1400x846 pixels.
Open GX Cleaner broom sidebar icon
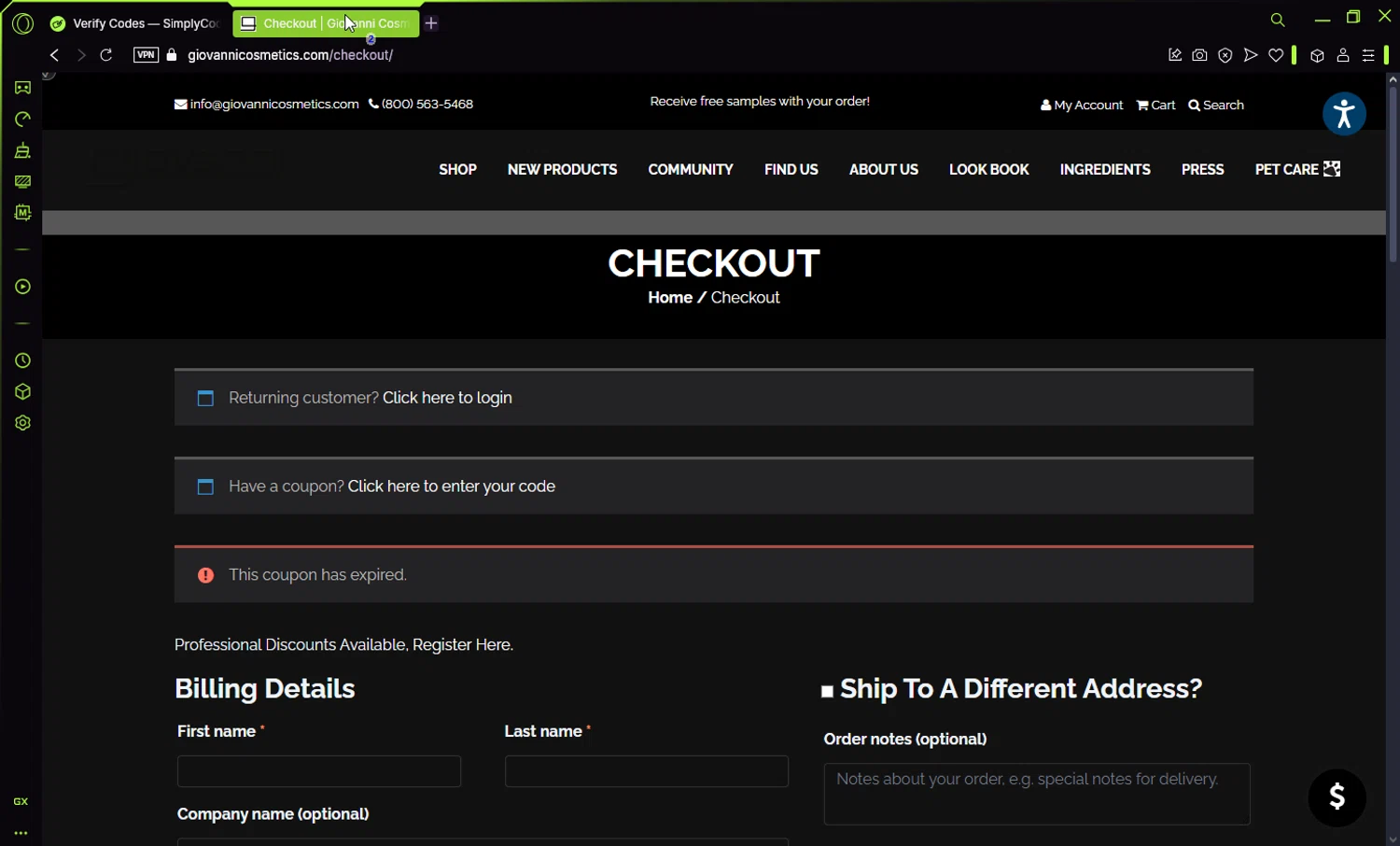[22, 150]
